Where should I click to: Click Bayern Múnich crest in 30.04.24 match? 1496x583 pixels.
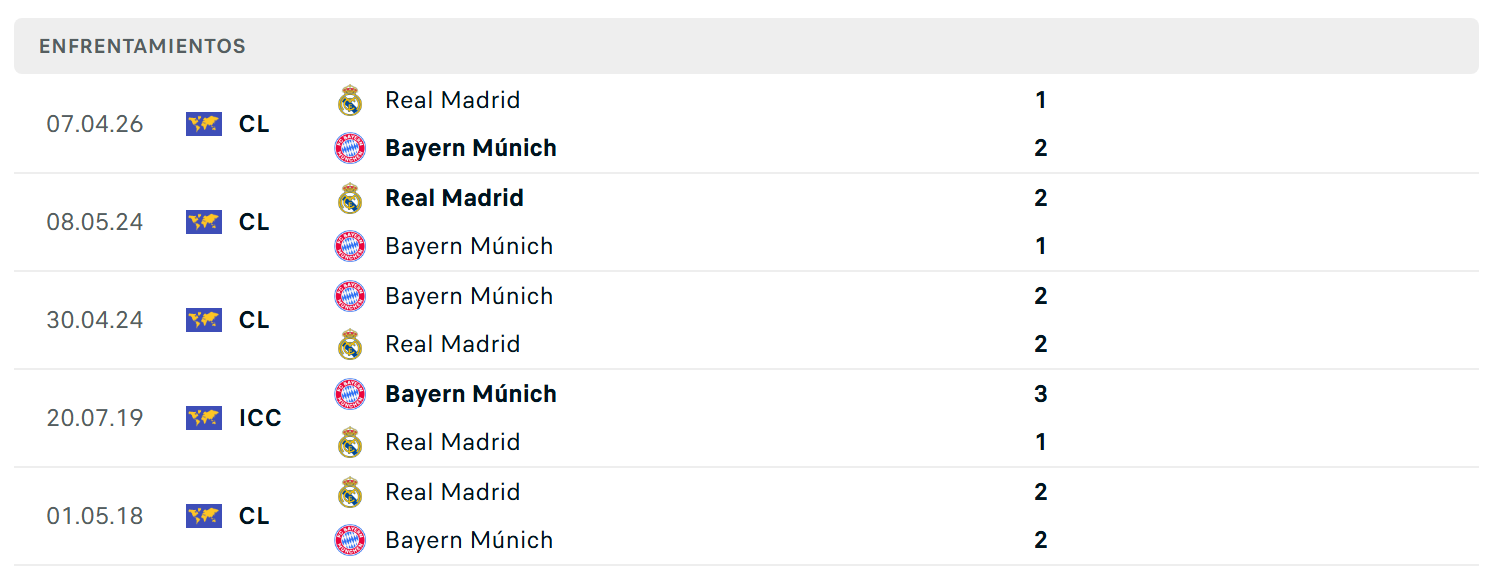pyautogui.click(x=350, y=296)
